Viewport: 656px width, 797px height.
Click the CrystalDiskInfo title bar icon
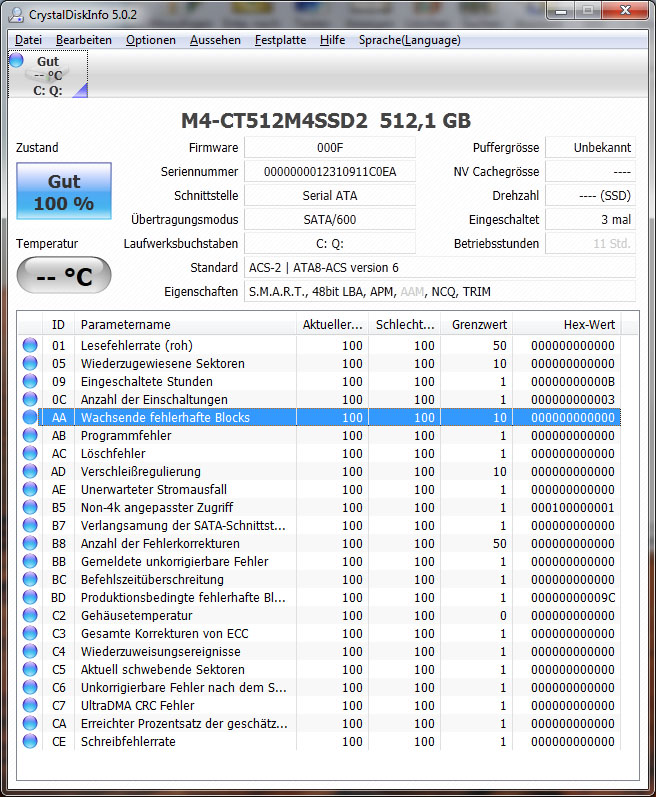(16, 14)
